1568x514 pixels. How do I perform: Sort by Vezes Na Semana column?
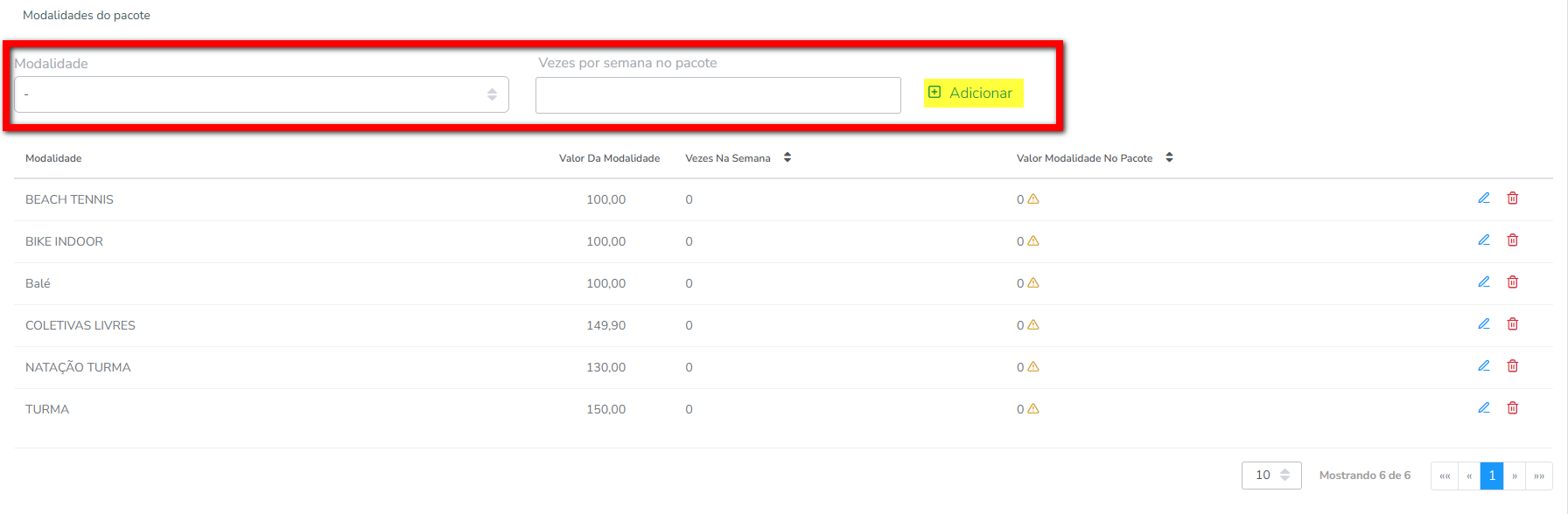coord(787,157)
